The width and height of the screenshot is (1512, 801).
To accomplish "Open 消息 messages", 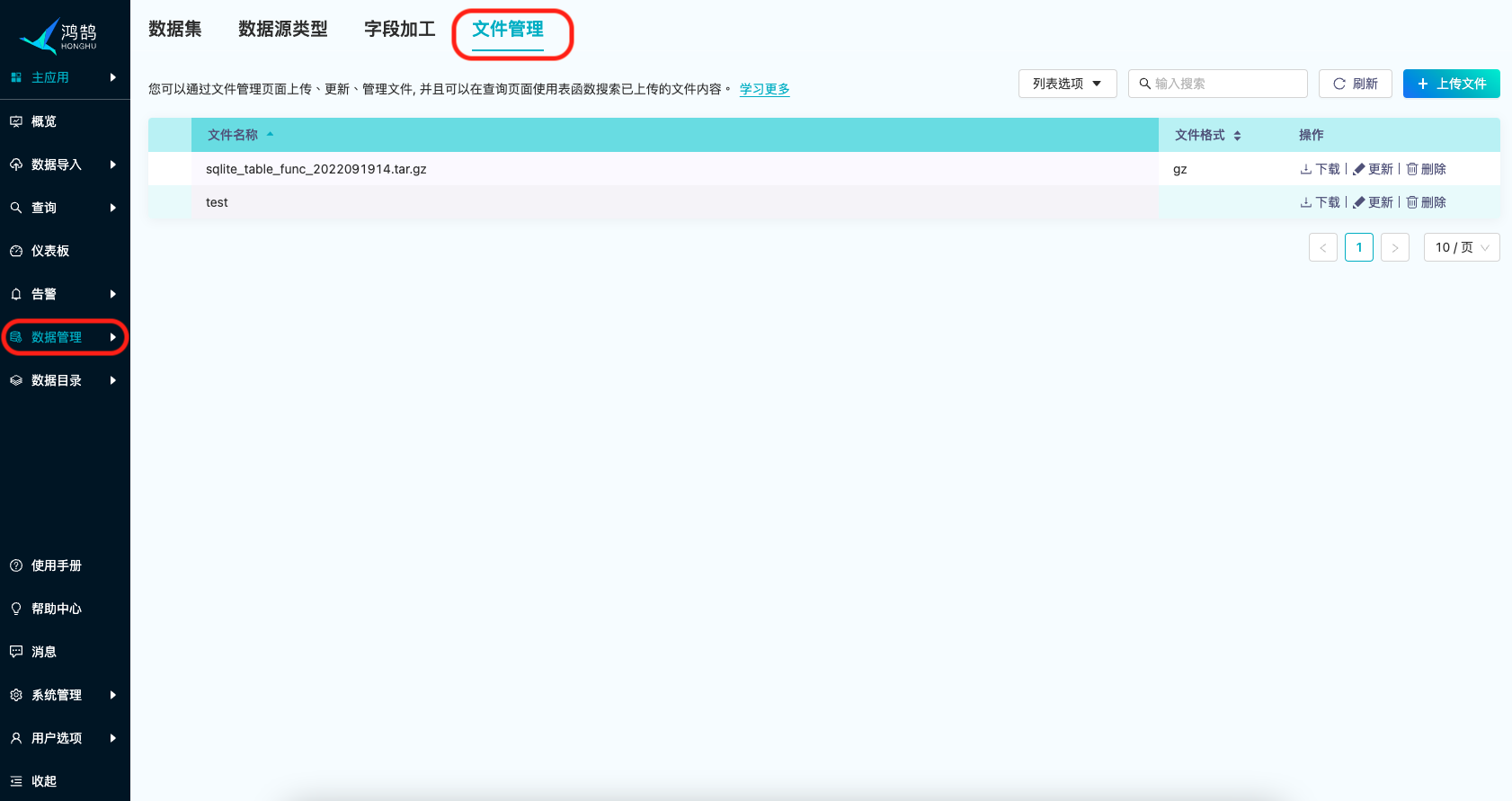I will [44, 652].
